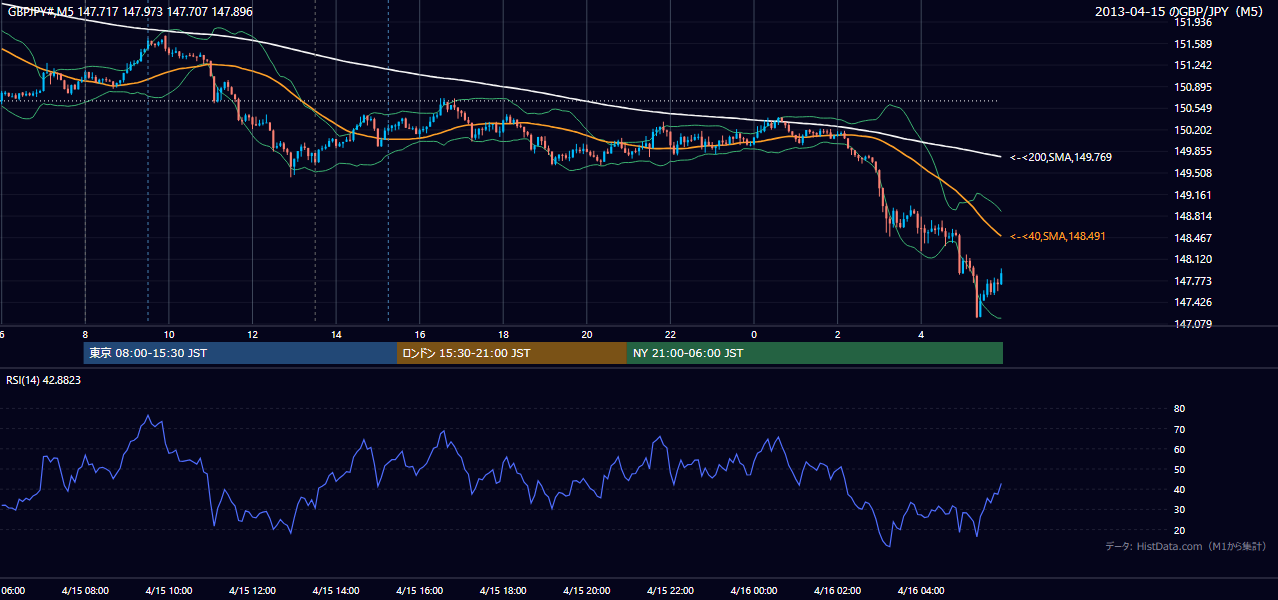Click the 4/15 08:00 time label
The height and width of the screenshot is (600, 1278).
point(85,591)
